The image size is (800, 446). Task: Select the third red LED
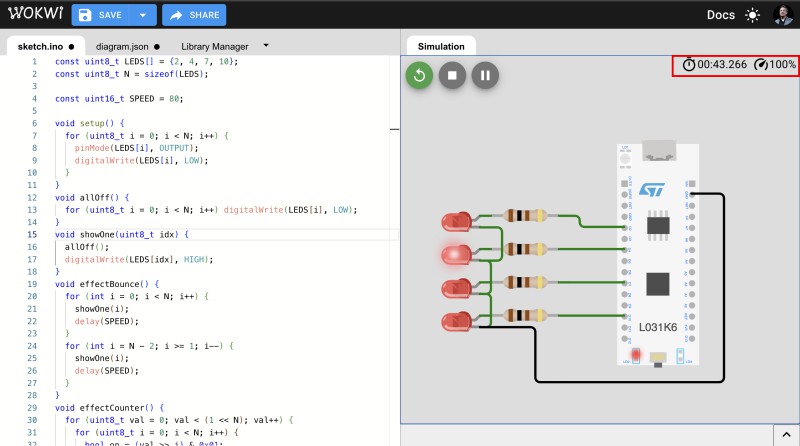(x=456, y=288)
